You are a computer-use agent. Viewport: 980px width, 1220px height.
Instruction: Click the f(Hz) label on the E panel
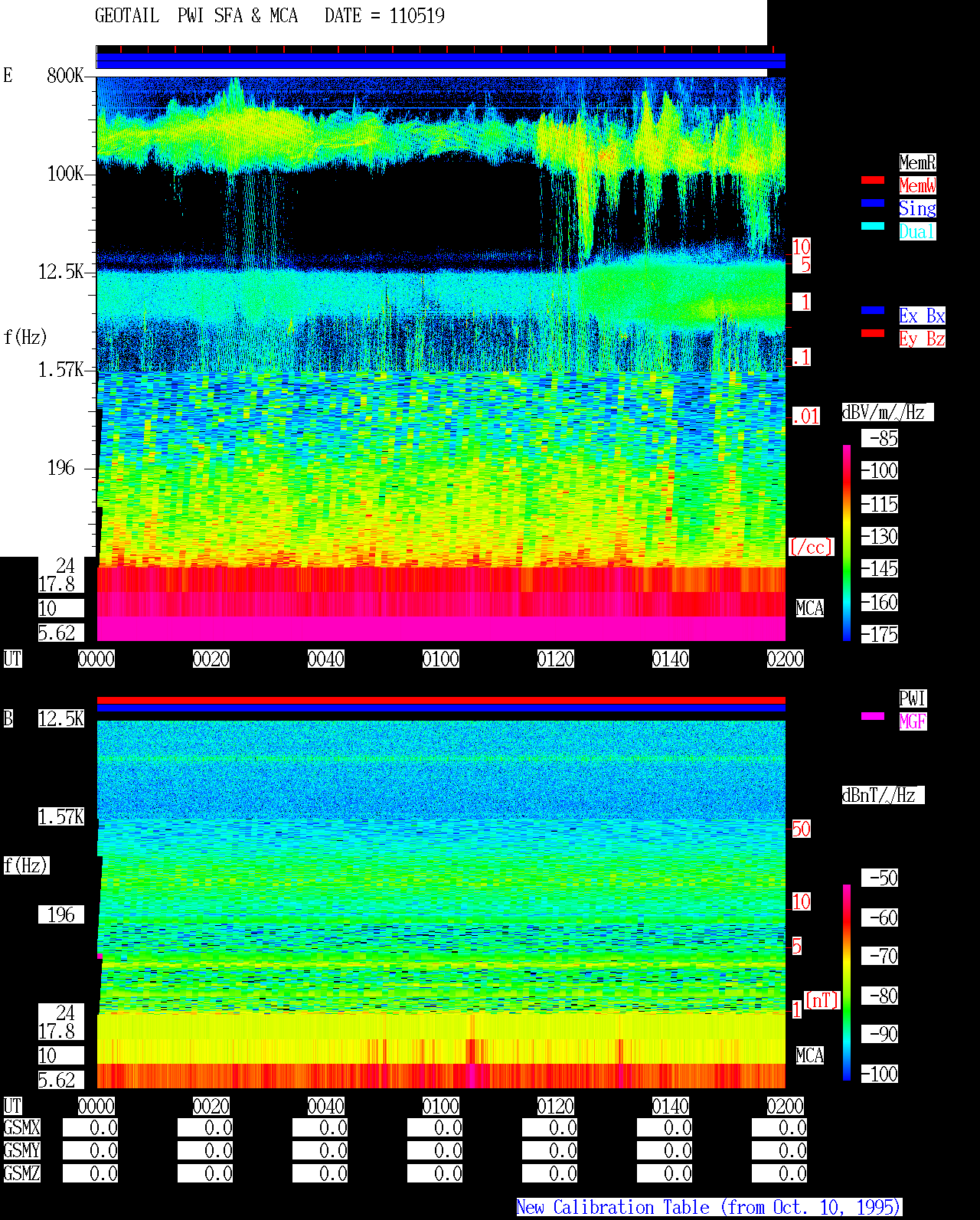25,337
